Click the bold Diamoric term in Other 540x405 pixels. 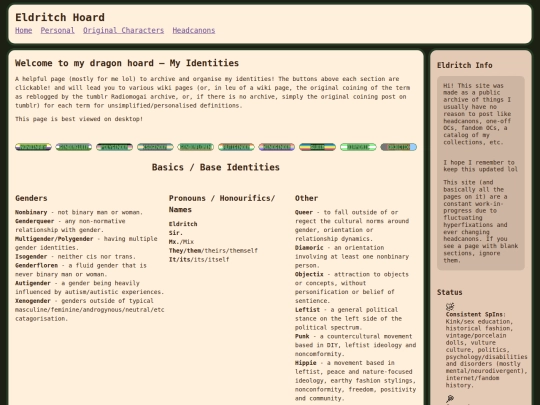(x=309, y=248)
